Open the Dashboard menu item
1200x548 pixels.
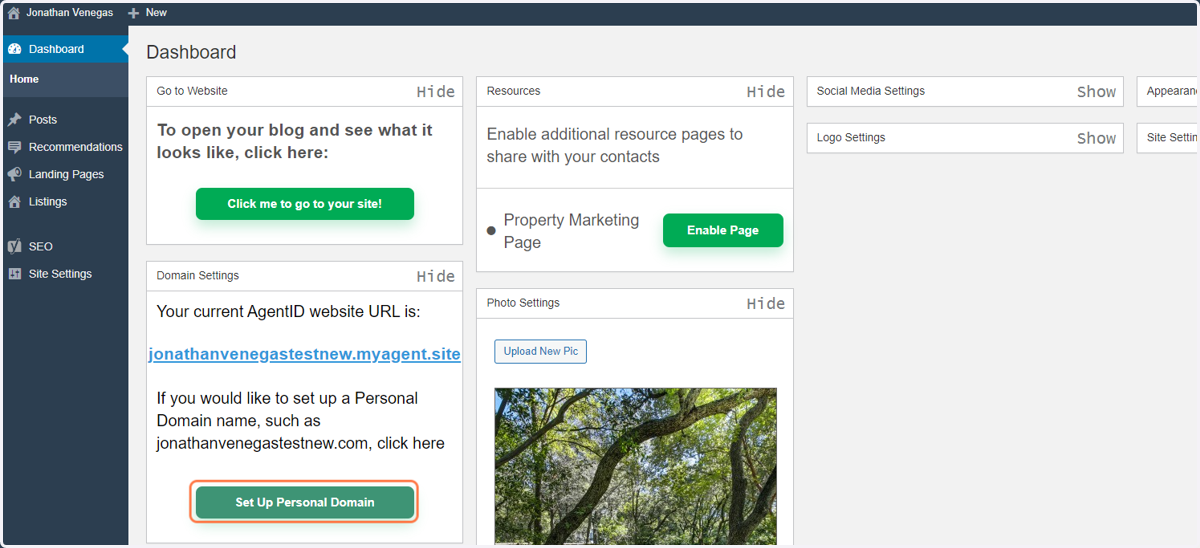pyautogui.click(x=64, y=49)
